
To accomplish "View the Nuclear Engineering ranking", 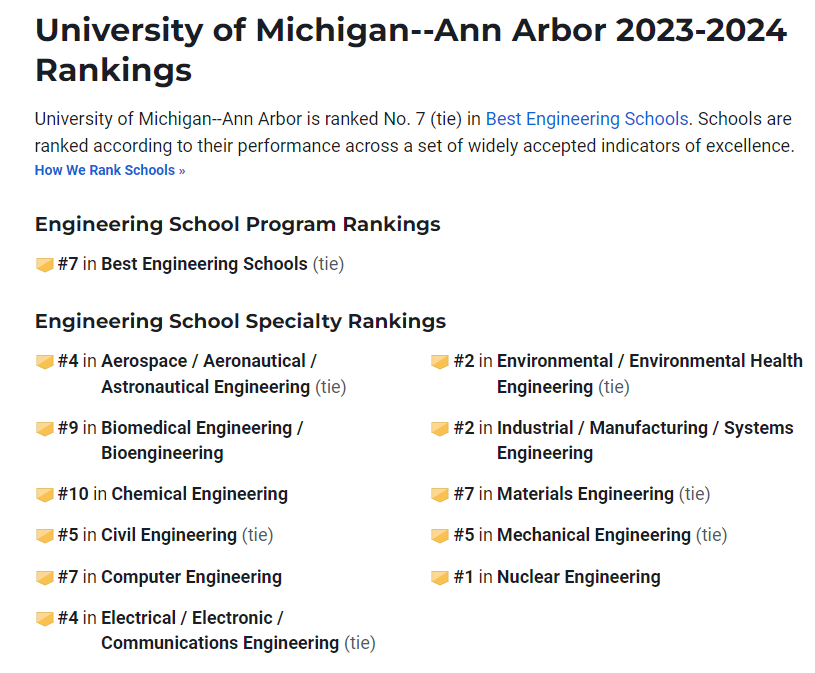I will (578, 577).
